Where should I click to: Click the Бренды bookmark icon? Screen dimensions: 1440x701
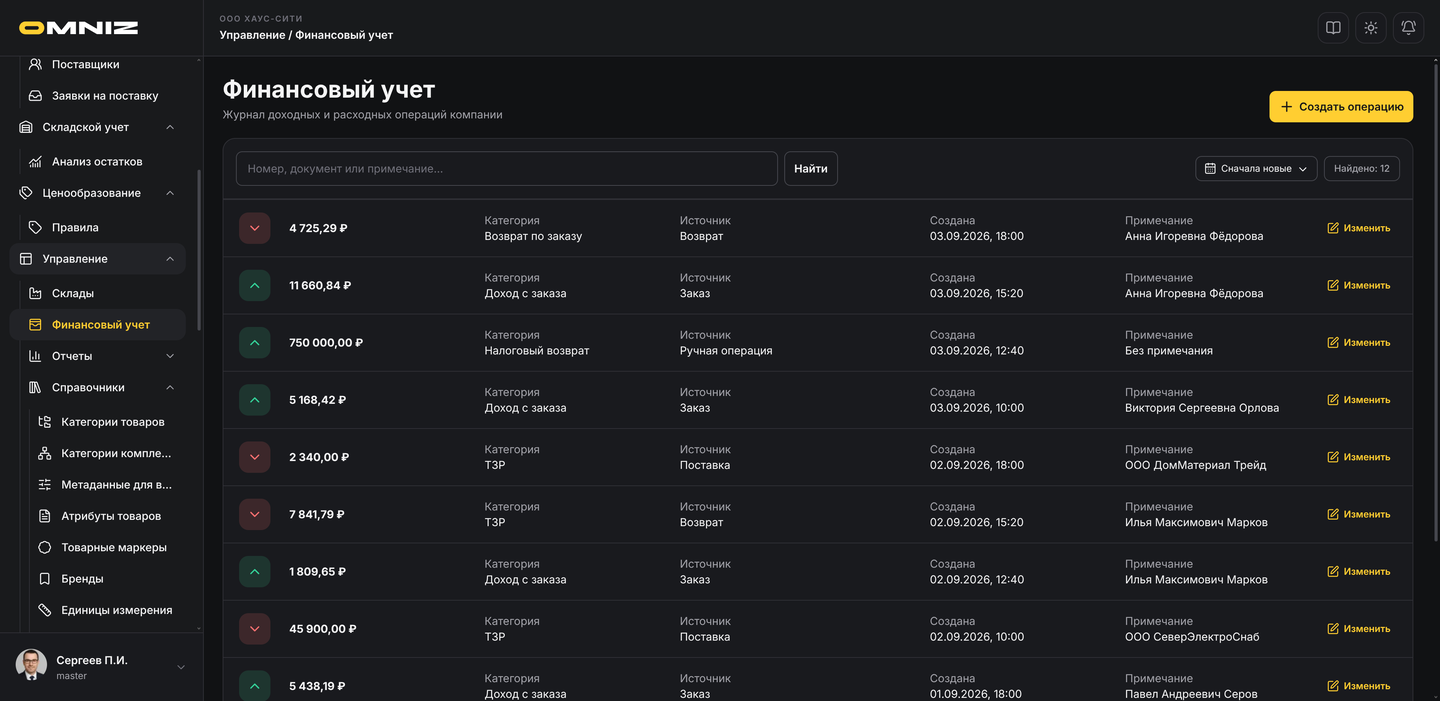[44, 579]
